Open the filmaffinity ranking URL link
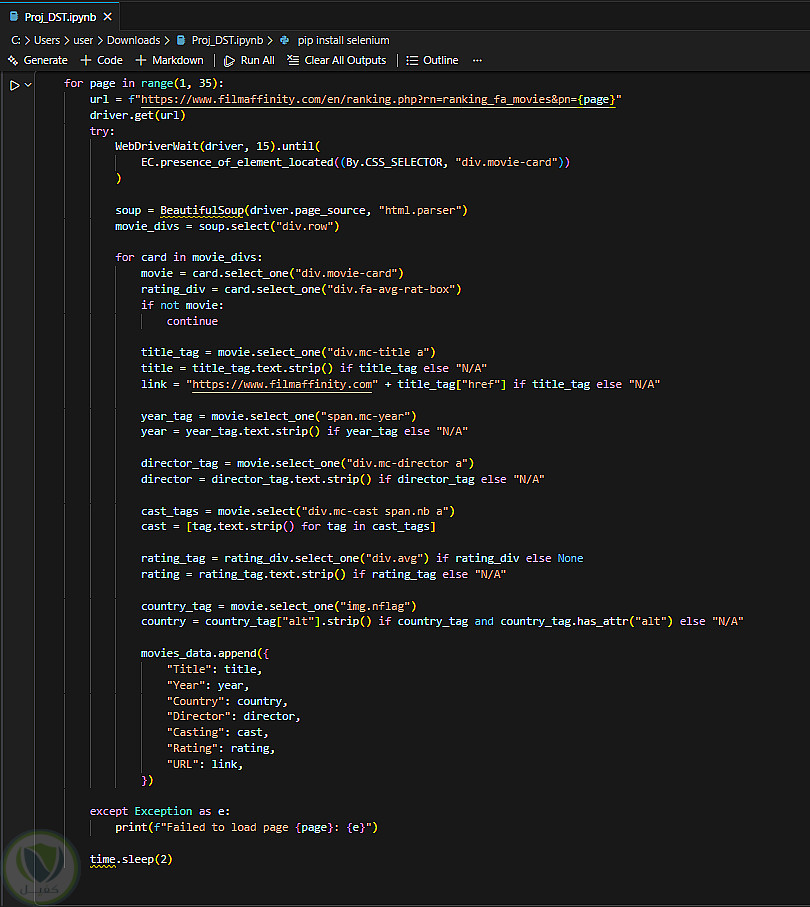 coord(378,99)
